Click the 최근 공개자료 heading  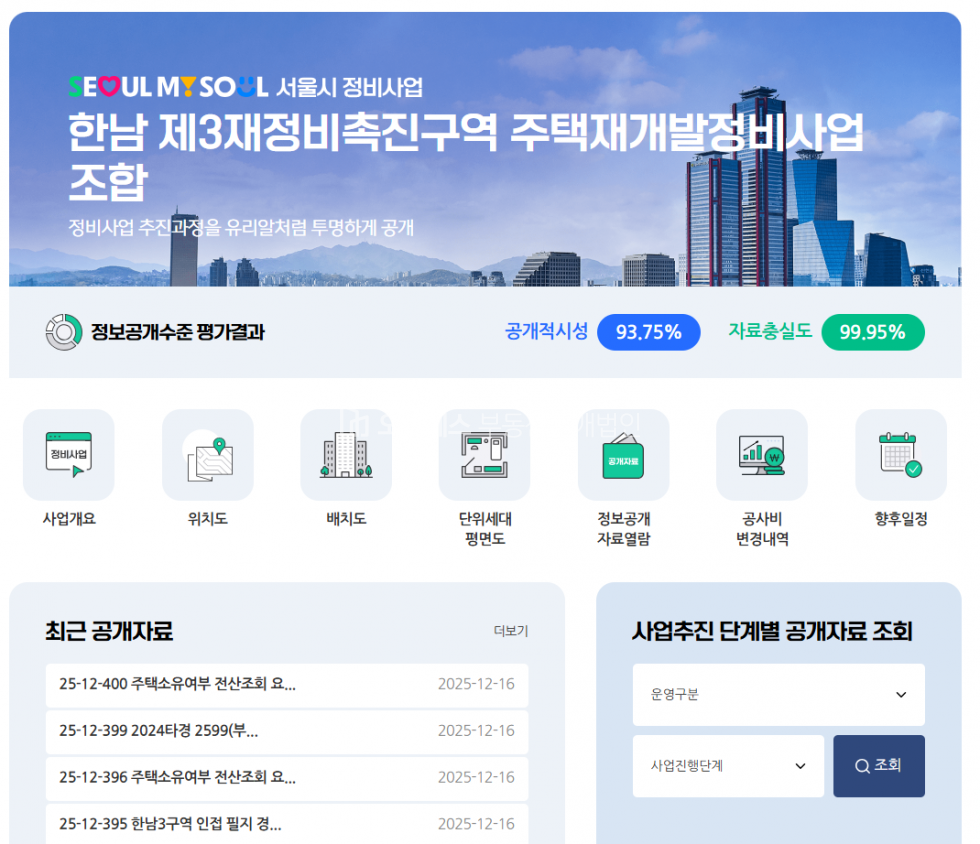[x=109, y=631]
